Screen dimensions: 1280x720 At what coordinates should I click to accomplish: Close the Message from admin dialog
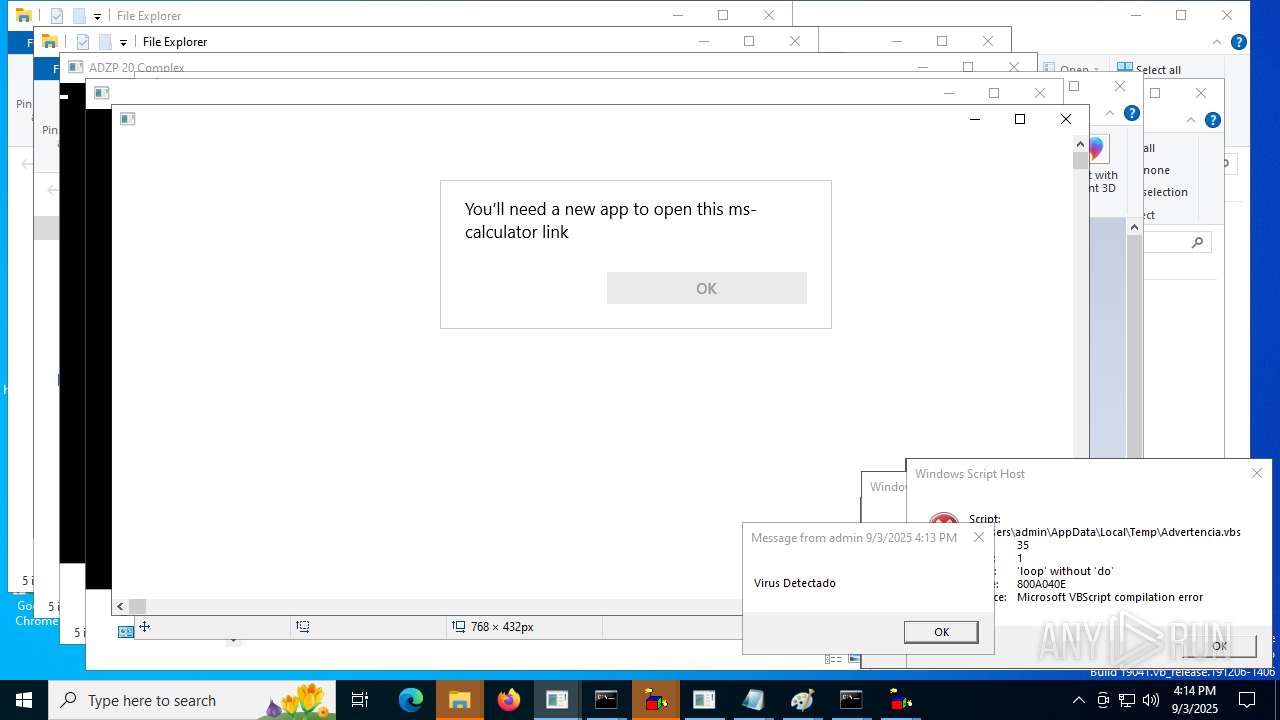pyautogui.click(x=979, y=537)
